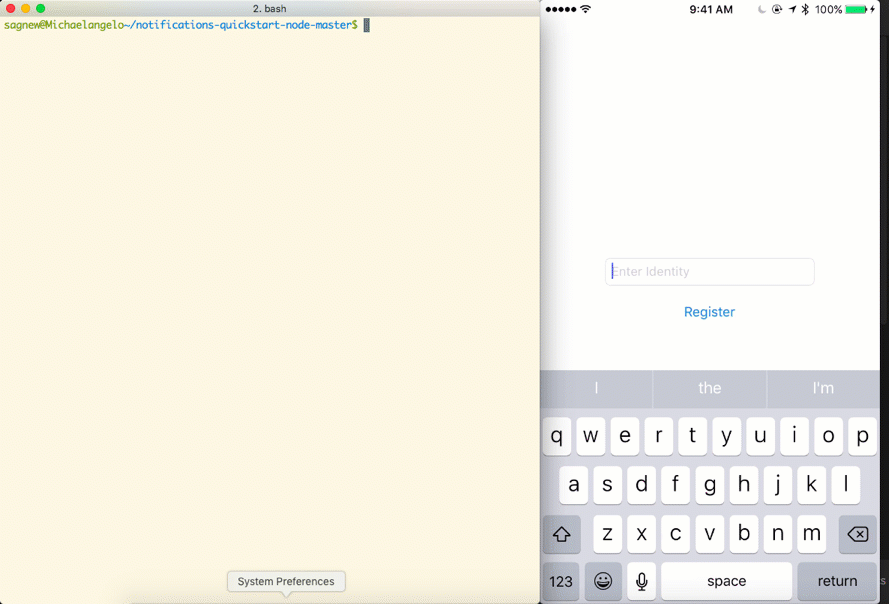
Task: Tap the Register link
Action: coord(709,311)
